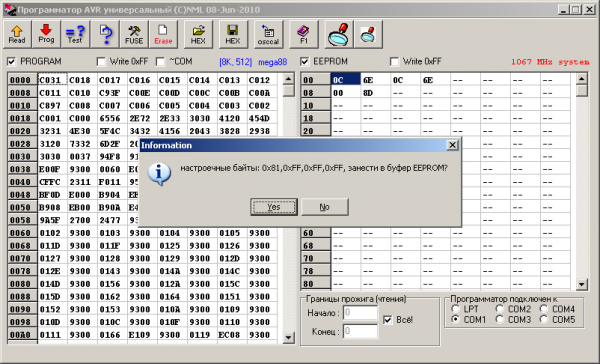Click the large magnifier stamp icon

tap(339, 34)
